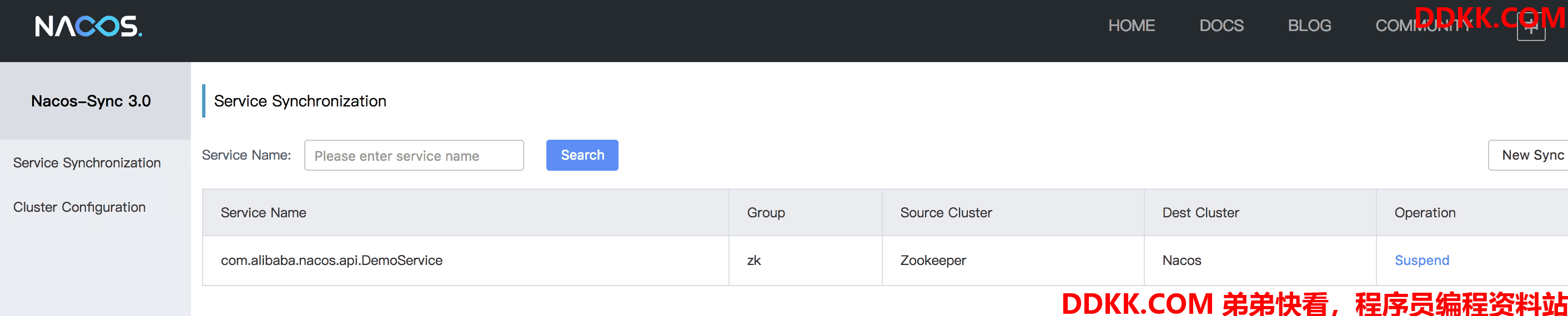Click the Dest Cluster column header
The image size is (1568, 316).
(1200, 213)
